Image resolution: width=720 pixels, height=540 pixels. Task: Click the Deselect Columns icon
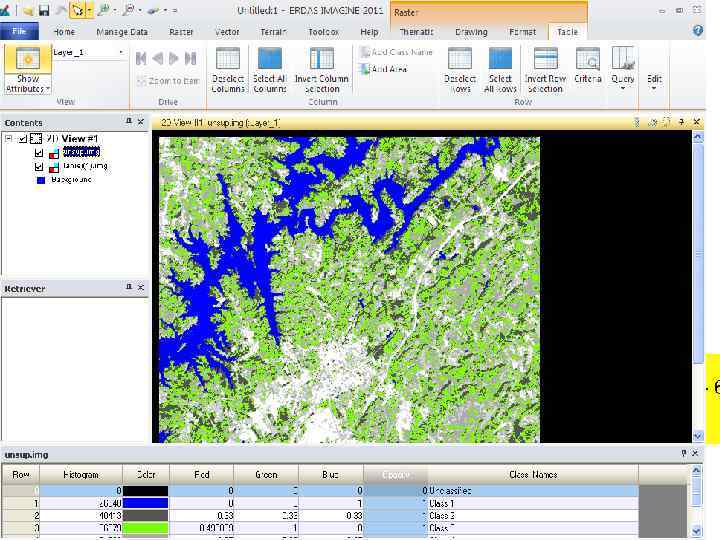coord(228,59)
